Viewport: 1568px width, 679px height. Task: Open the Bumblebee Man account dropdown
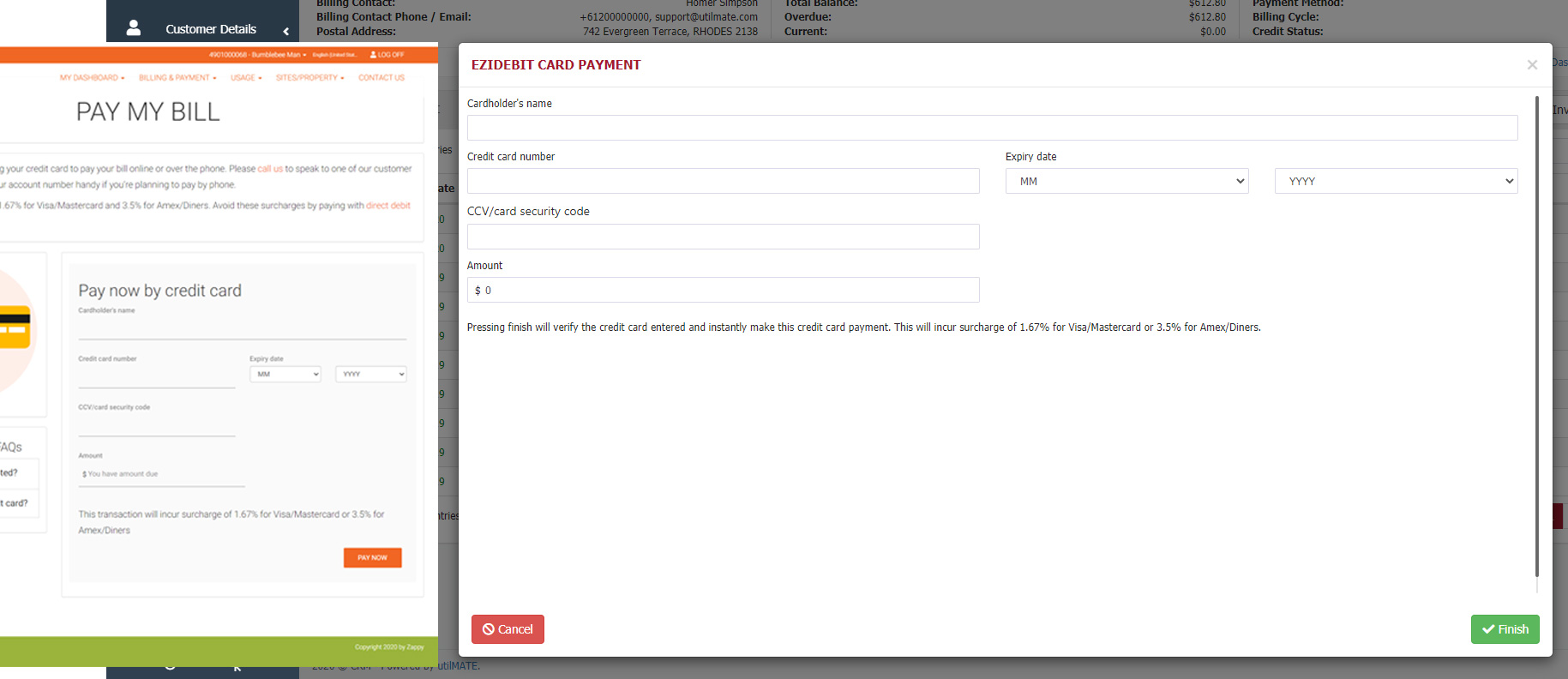tap(257, 55)
